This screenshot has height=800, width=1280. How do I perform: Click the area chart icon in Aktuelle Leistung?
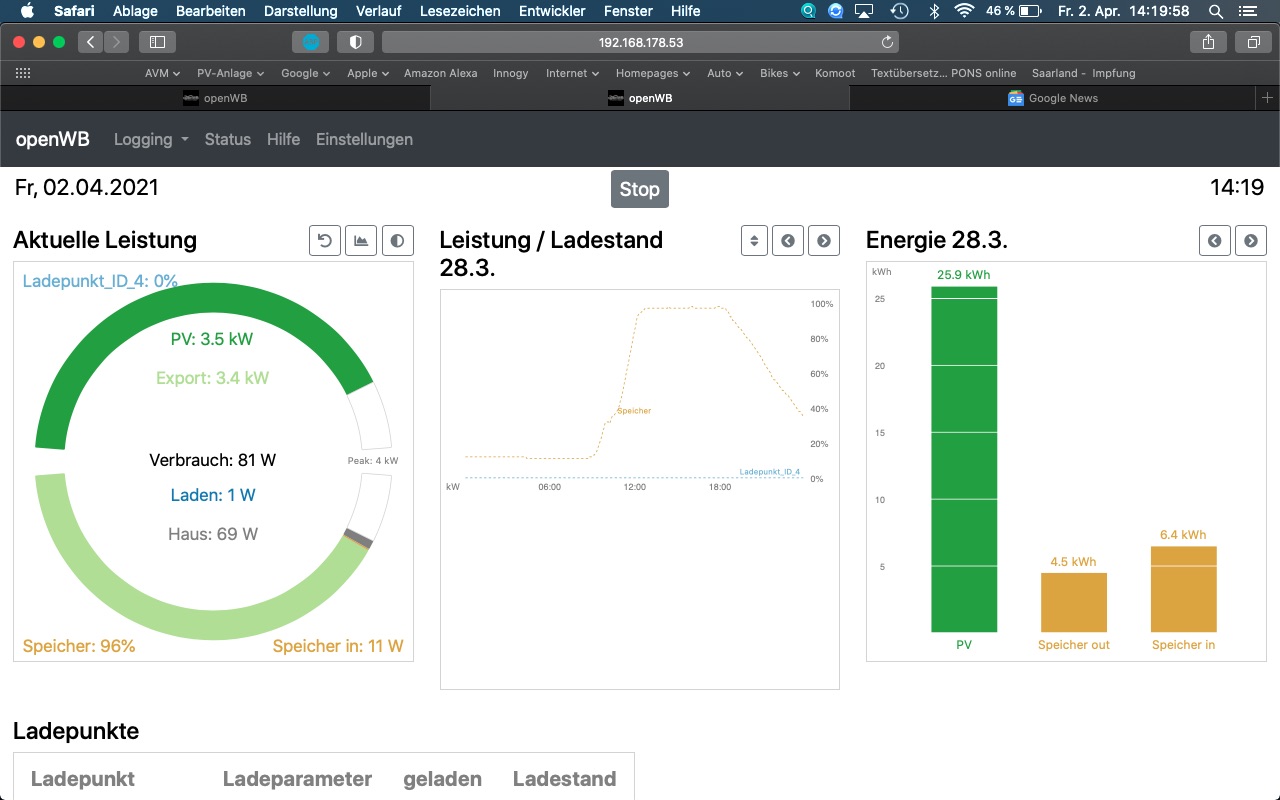pos(361,241)
